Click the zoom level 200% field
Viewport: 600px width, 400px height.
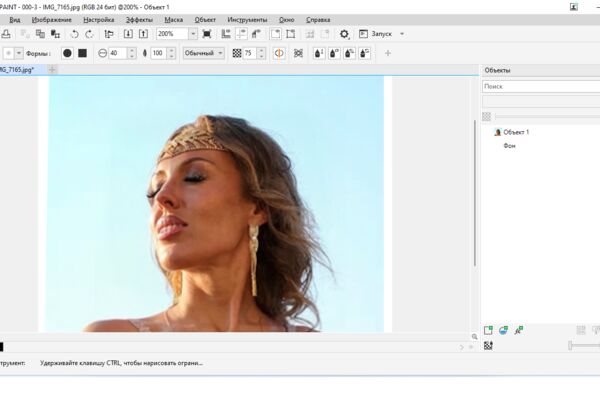click(172, 34)
